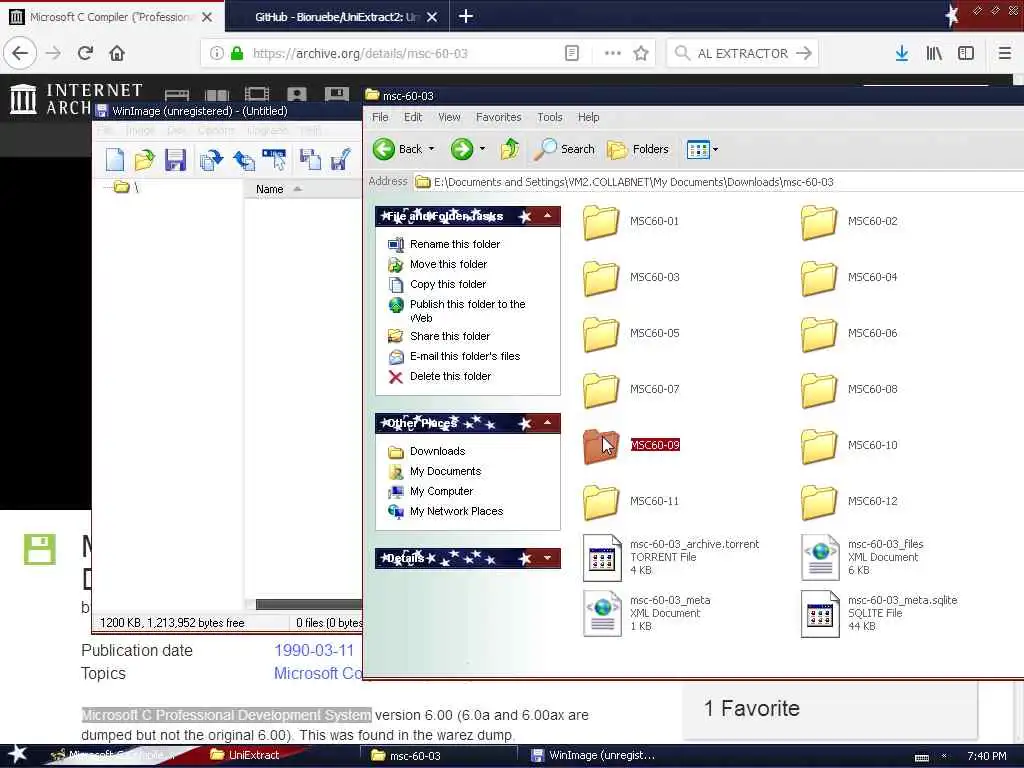Collapse Other Places panel
Viewport: 1024px width, 768px height.
(547, 423)
